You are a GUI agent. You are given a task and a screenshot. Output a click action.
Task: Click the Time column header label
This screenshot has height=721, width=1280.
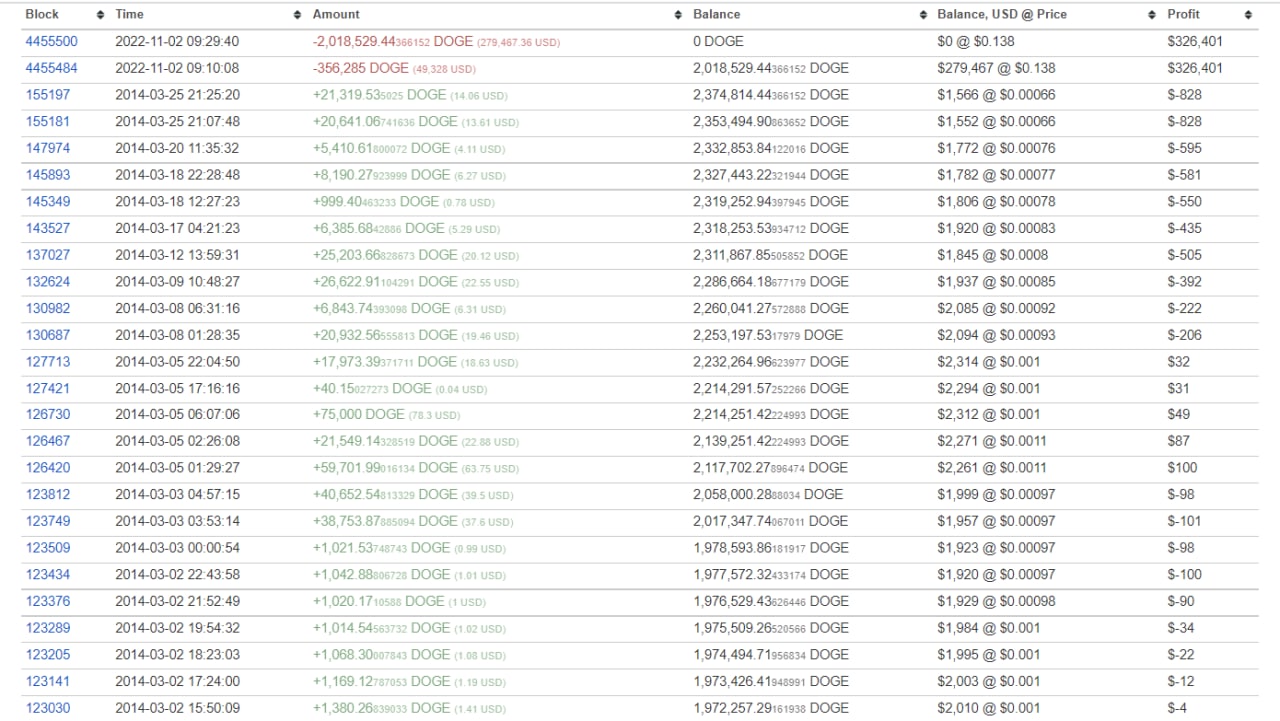click(129, 15)
